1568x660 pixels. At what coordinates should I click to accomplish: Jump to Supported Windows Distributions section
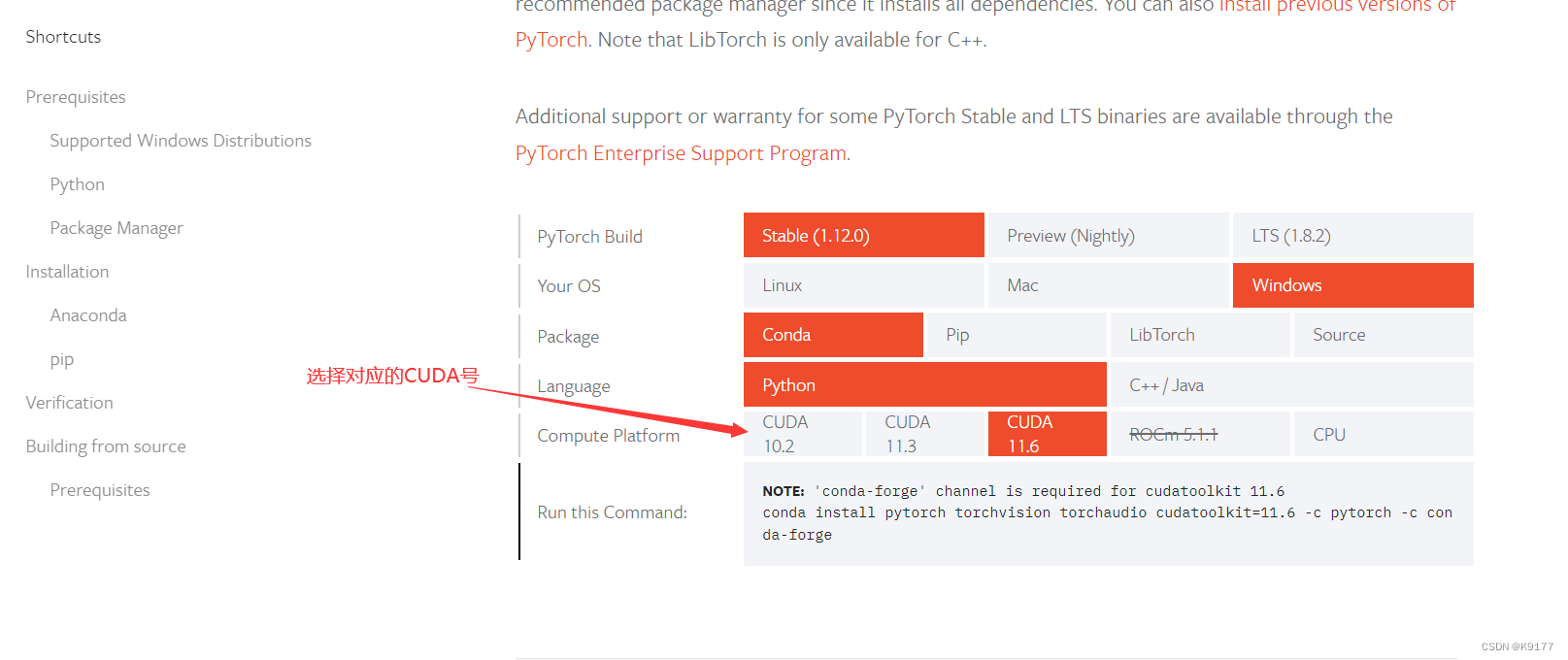(x=181, y=141)
